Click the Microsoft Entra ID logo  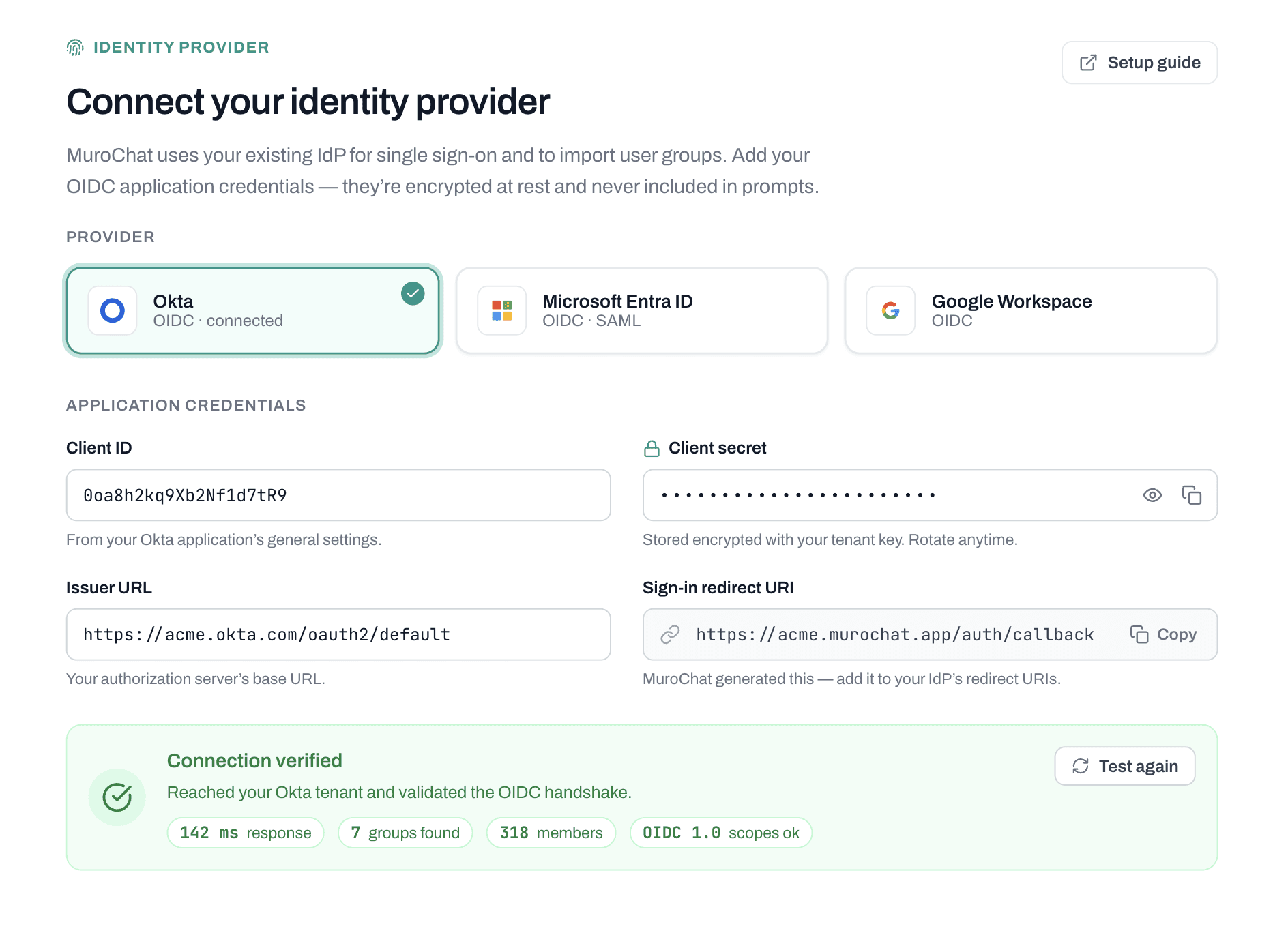(x=502, y=310)
